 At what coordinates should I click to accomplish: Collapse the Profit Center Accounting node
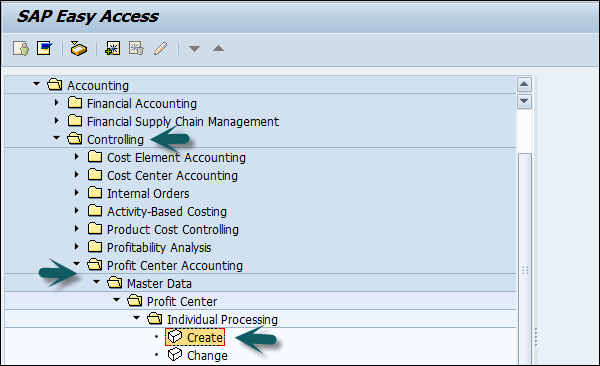tap(77, 263)
